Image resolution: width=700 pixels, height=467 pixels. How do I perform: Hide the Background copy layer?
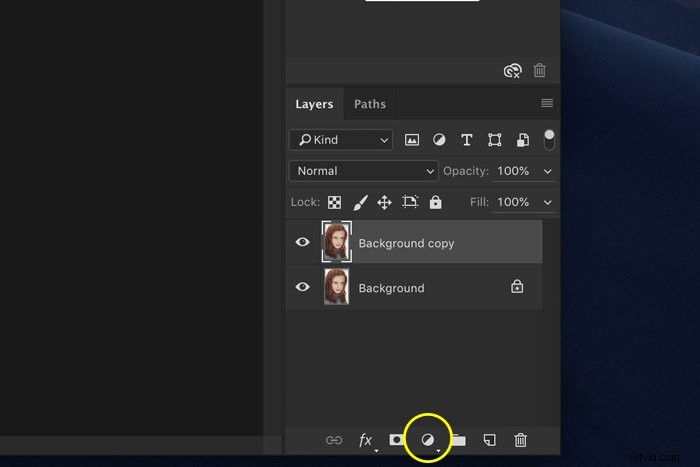point(302,242)
